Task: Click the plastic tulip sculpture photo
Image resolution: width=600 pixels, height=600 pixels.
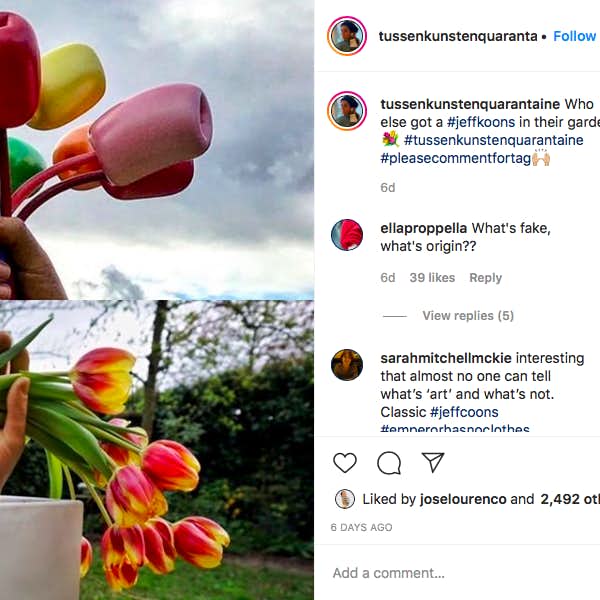Action: coord(157,150)
